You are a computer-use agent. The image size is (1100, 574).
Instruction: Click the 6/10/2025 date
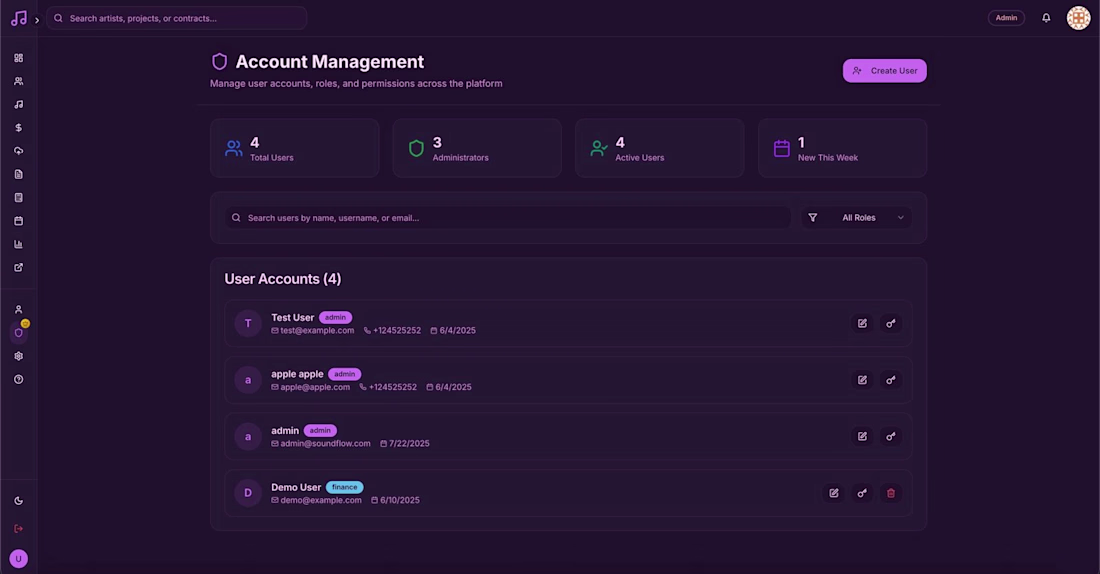(x=400, y=500)
